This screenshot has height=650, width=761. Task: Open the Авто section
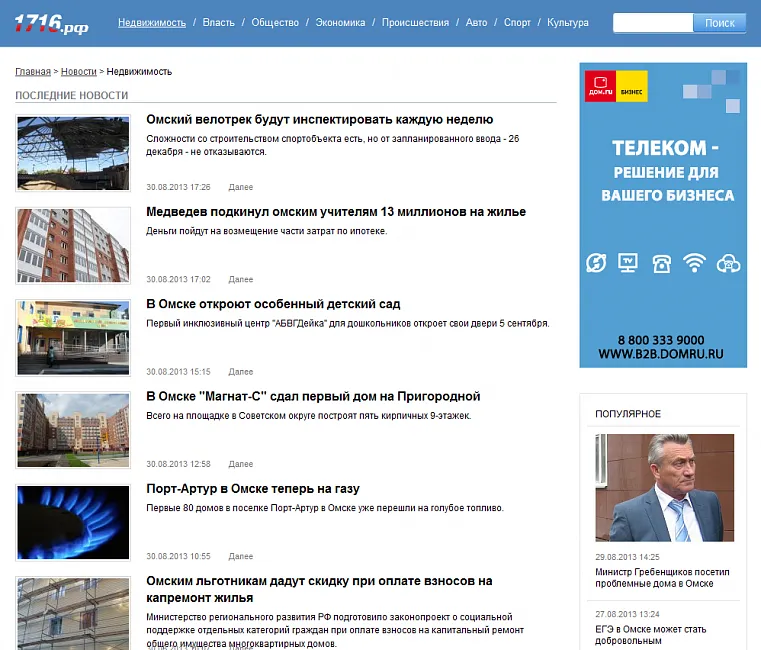point(477,22)
